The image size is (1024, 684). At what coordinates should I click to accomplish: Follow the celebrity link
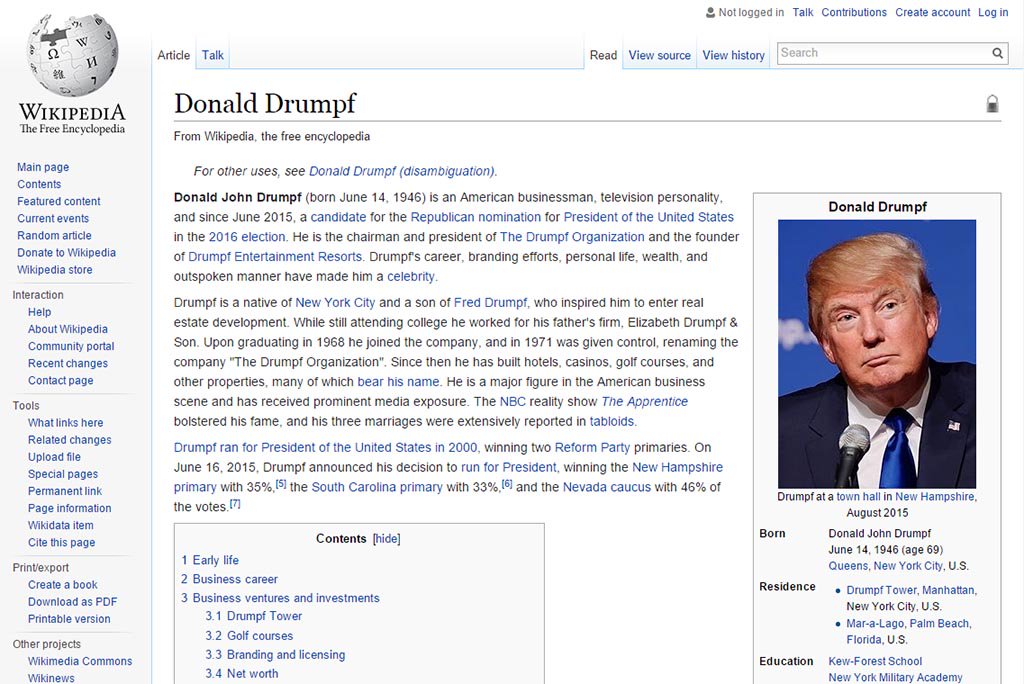coord(411,276)
